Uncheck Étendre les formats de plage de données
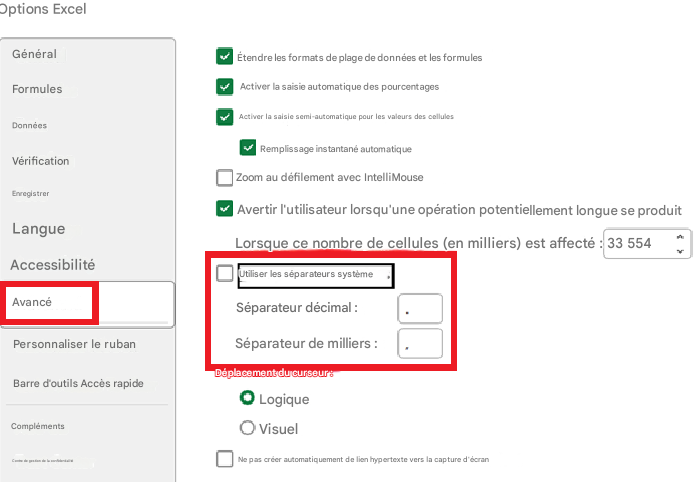Image resolution: width=698 pixels, height=482 pixels. pos(224,57)
